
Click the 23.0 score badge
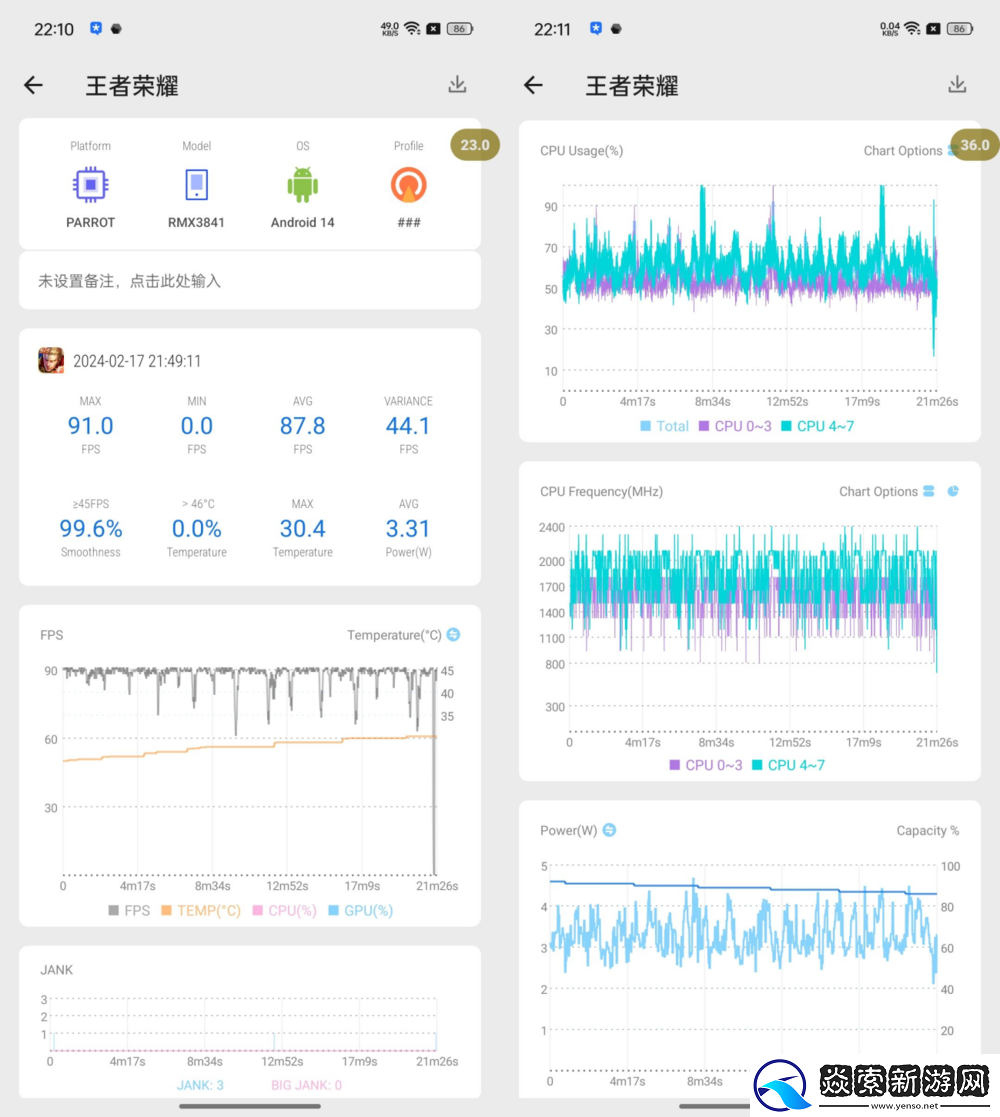coord(474,144)
